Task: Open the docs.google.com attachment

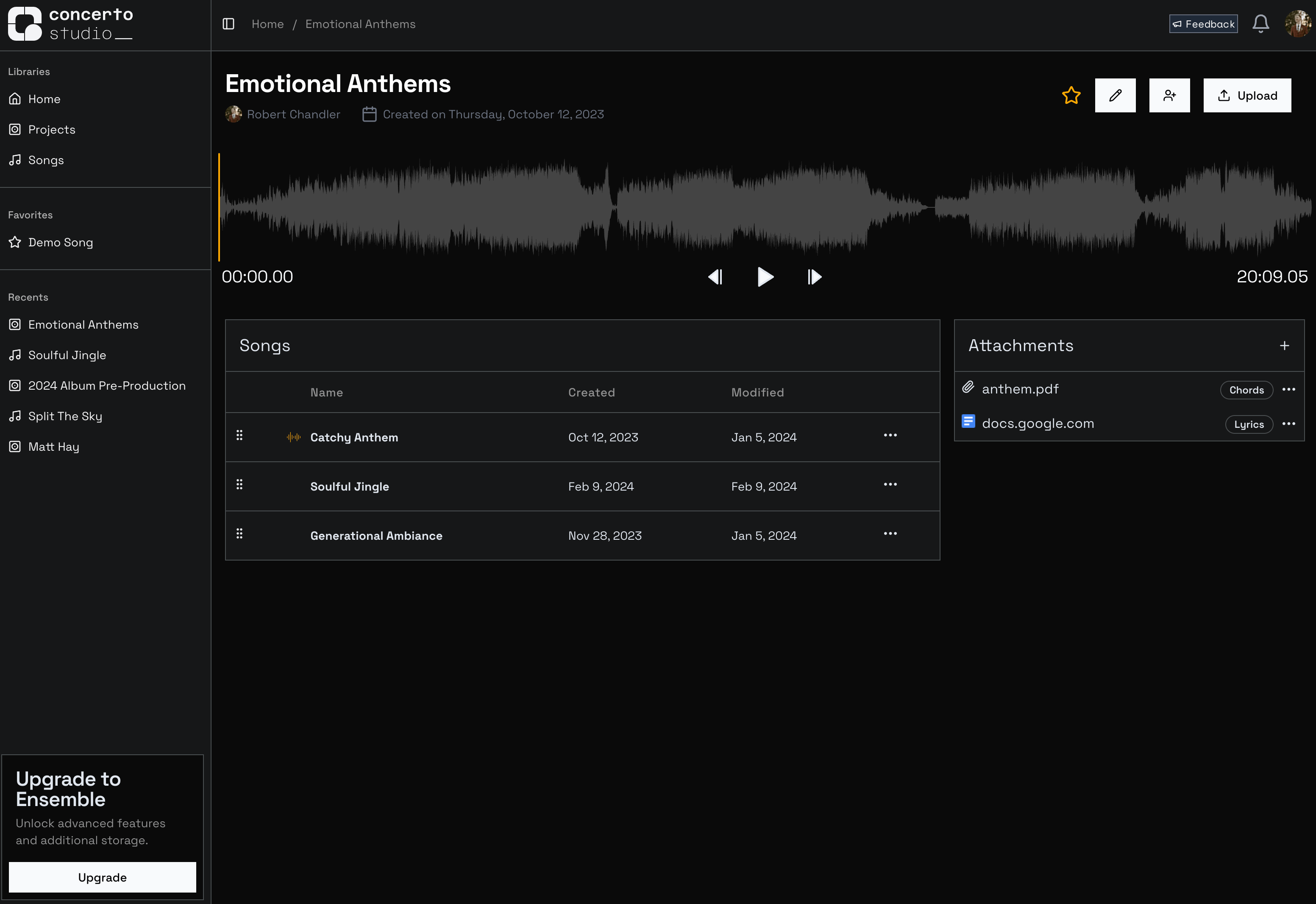Action: (1038, 424)
